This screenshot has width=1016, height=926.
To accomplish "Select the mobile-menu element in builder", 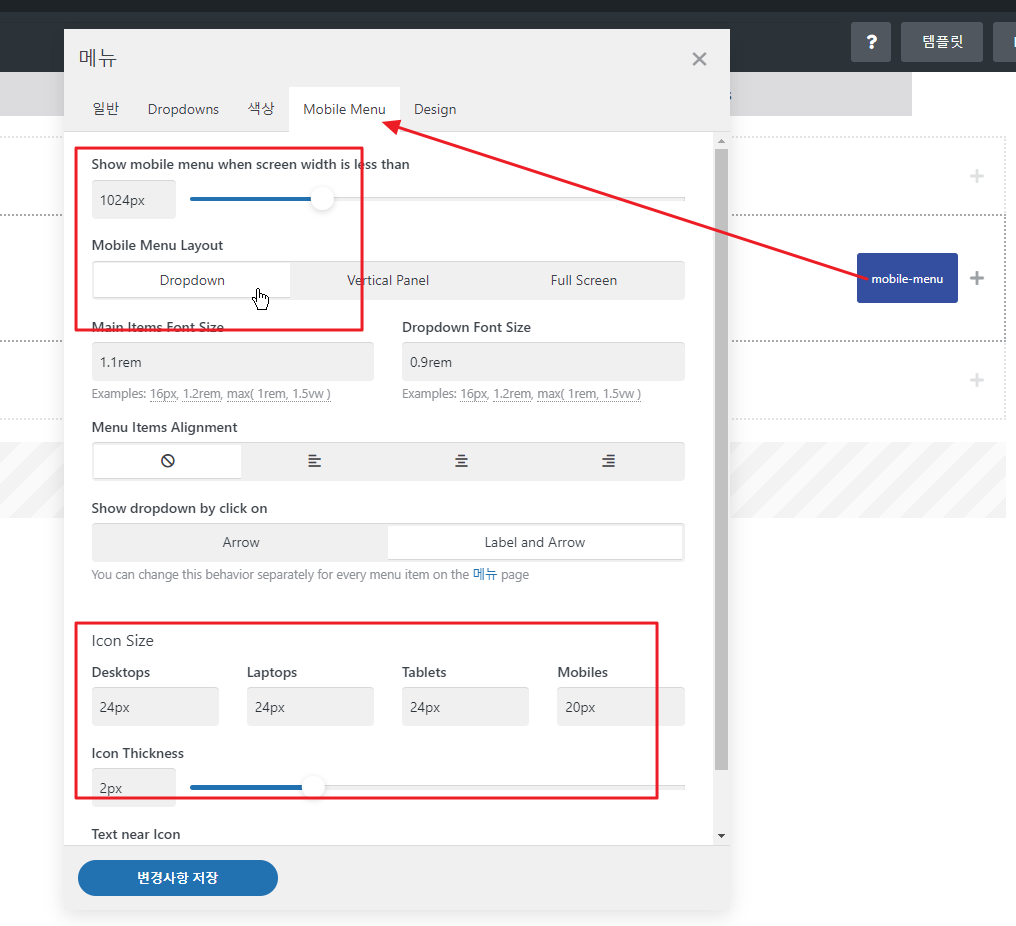I will point(907,278).
